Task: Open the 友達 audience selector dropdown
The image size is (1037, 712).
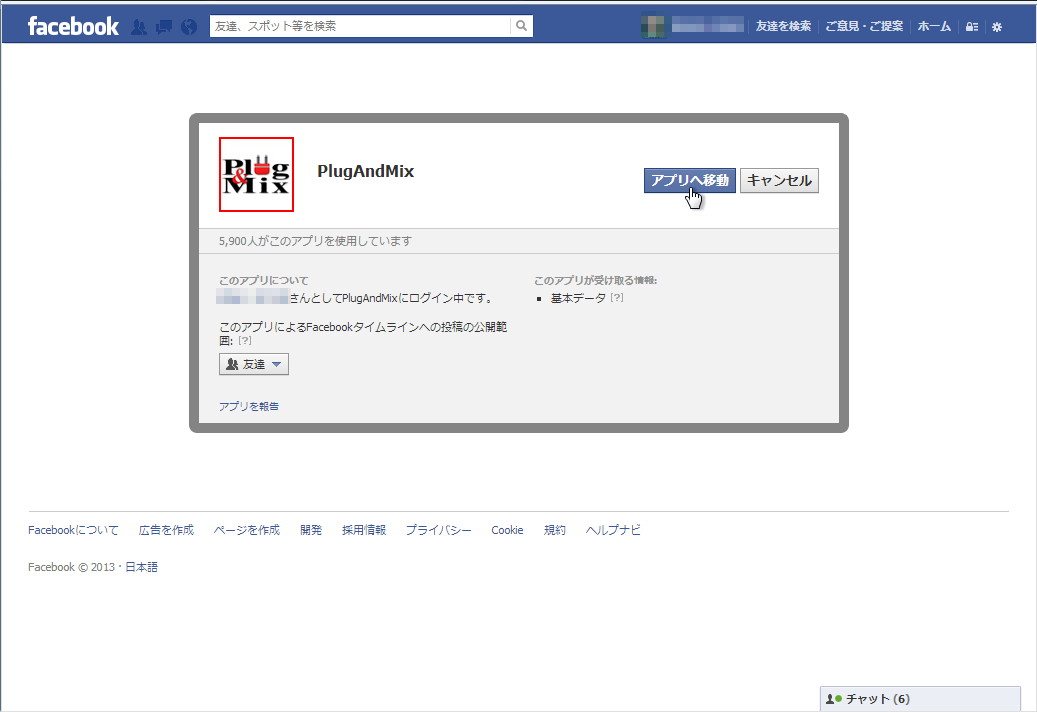Action: coord(253,364)
